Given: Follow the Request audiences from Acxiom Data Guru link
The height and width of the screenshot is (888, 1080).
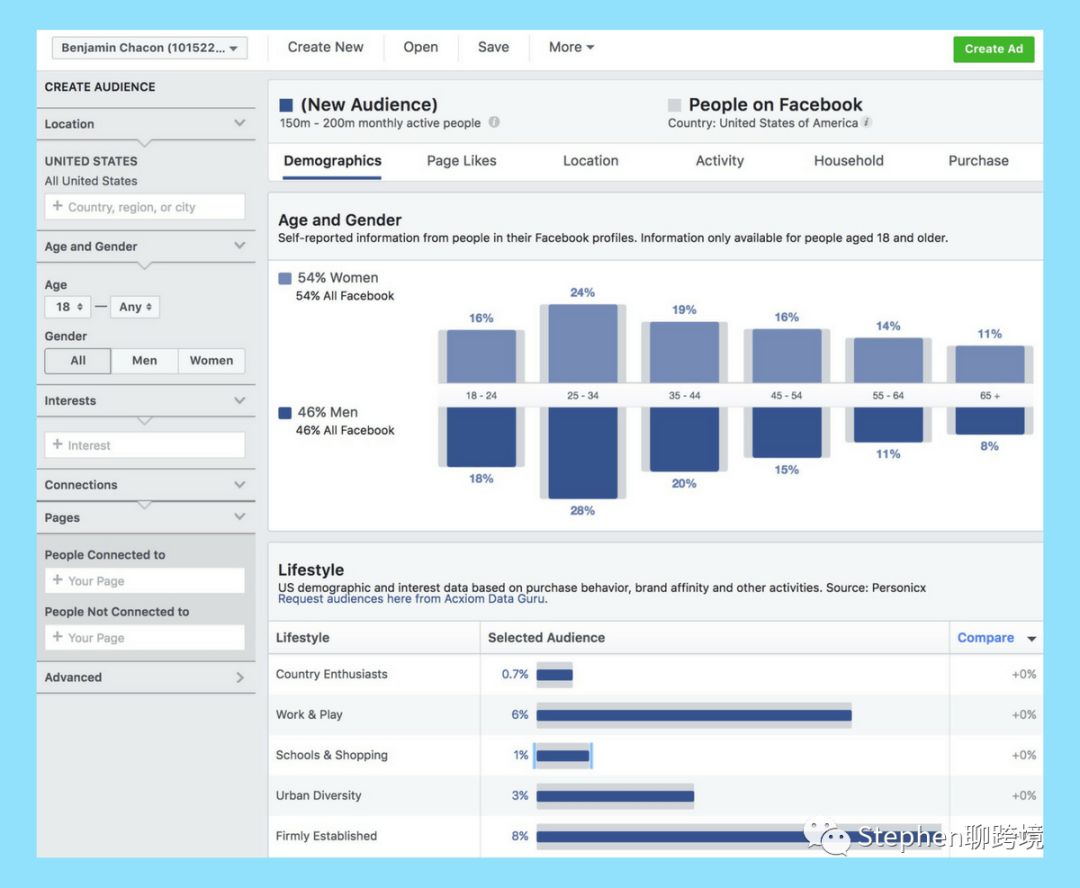Looking at the screenshot, I should pos(413,599).
